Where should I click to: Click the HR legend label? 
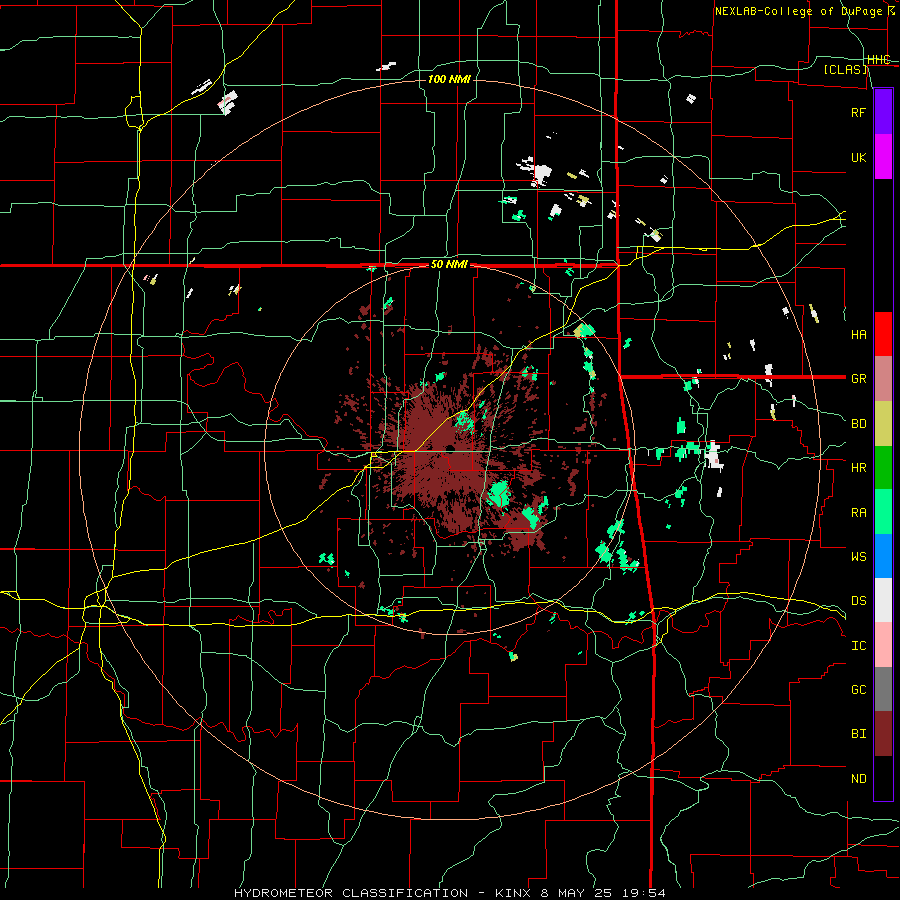858,468
